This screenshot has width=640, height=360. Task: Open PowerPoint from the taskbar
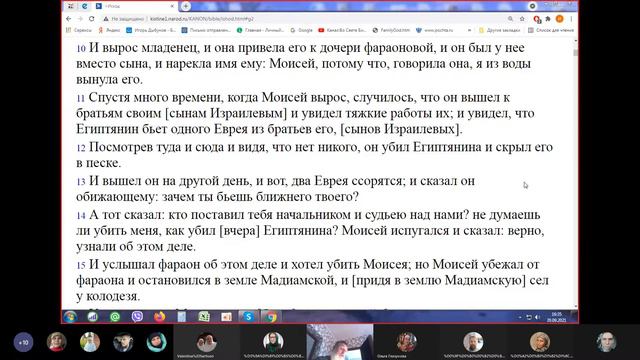click(226, 317)
